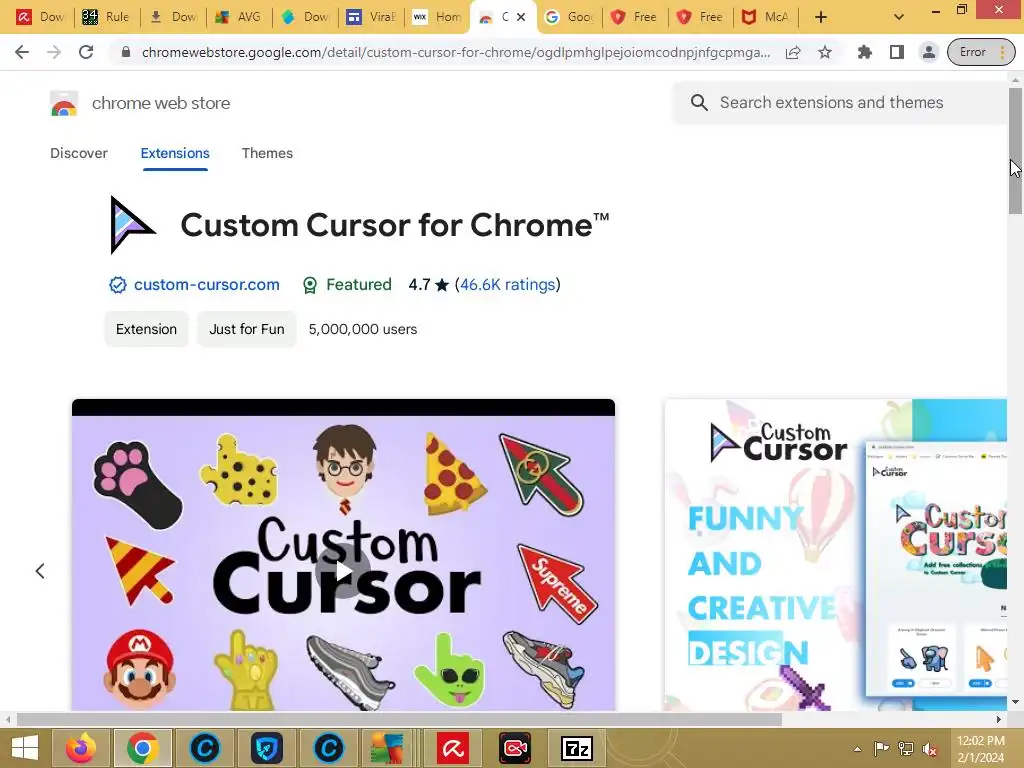Click the Custom Cursor extension logo
This screenshot has width=1024, height=768.
pos(131,225)
